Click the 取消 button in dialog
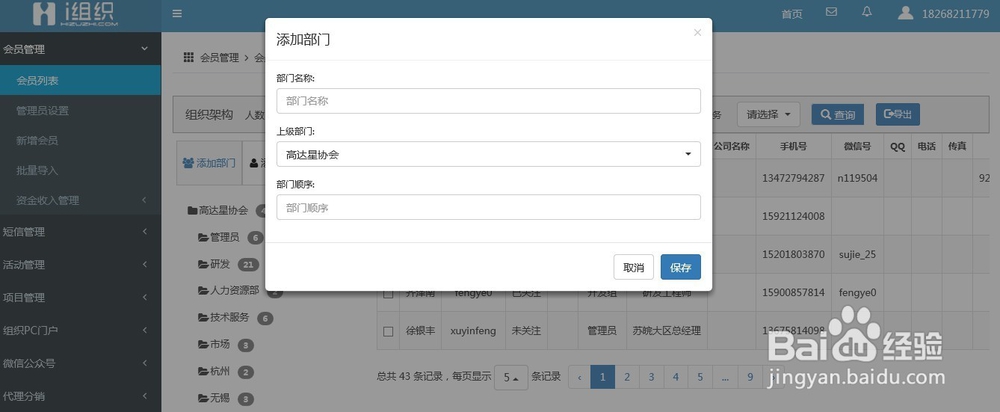Screen dimensions: 1000x412 [x=633, y=267]
